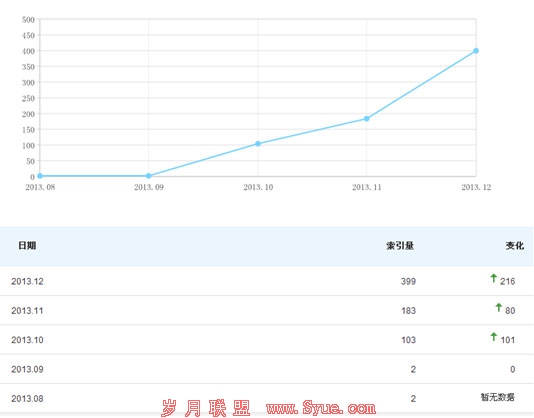Viewport: 534px width, 418px height.
Task: Click the chart data point at 2013.09
Action: click(x=148, y=176)
